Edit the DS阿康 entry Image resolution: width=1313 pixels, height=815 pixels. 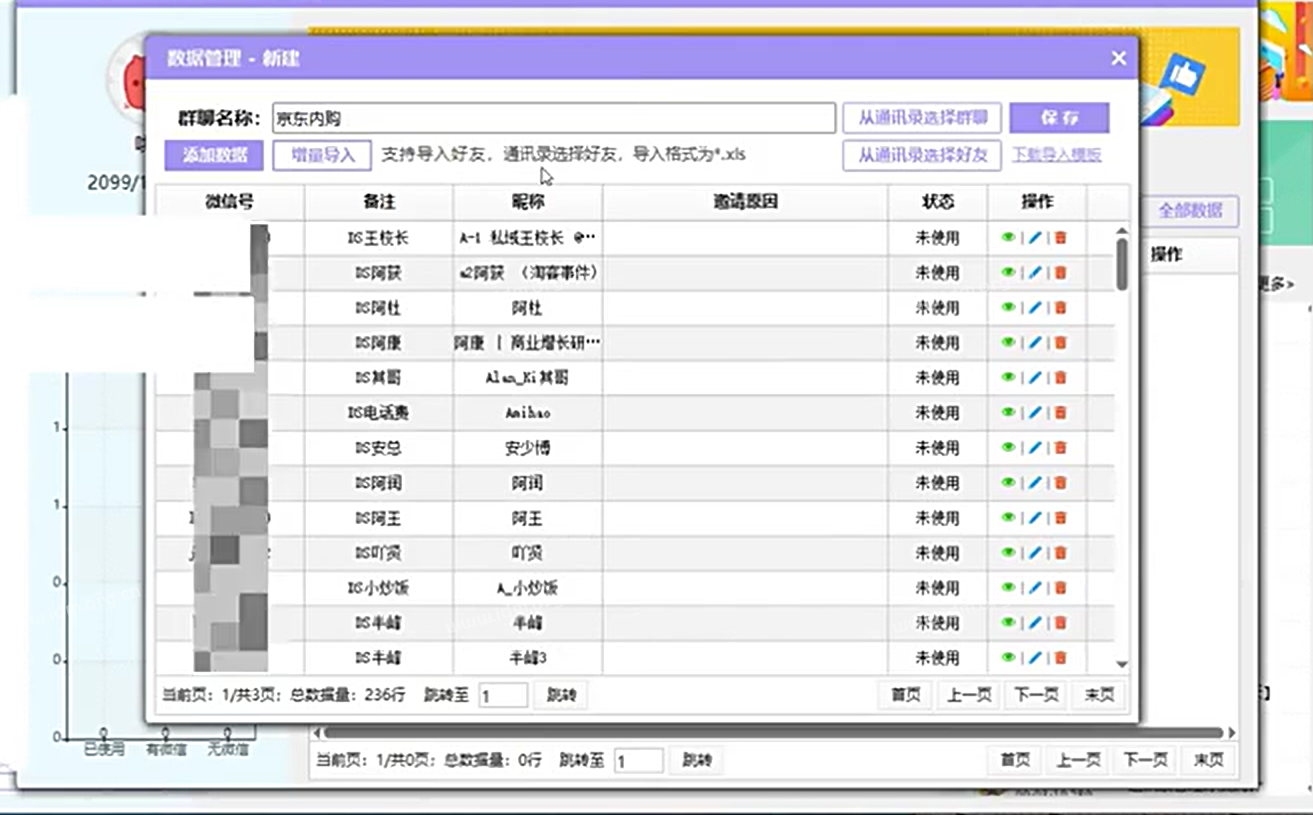tap(1034, 343)
